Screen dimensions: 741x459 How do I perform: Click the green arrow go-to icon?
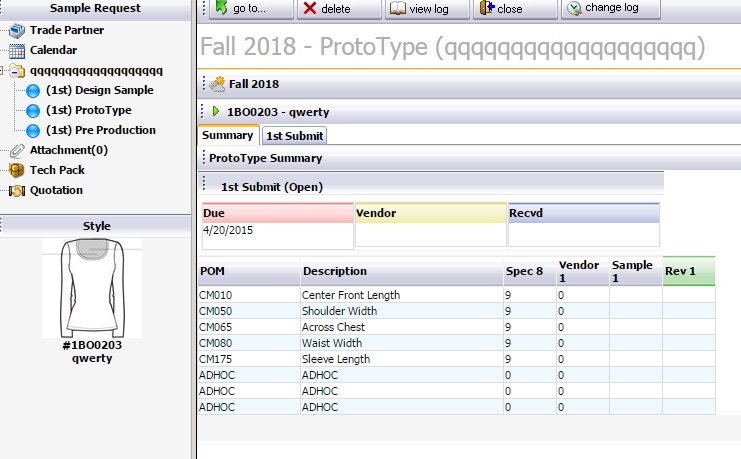click(222, 7)
